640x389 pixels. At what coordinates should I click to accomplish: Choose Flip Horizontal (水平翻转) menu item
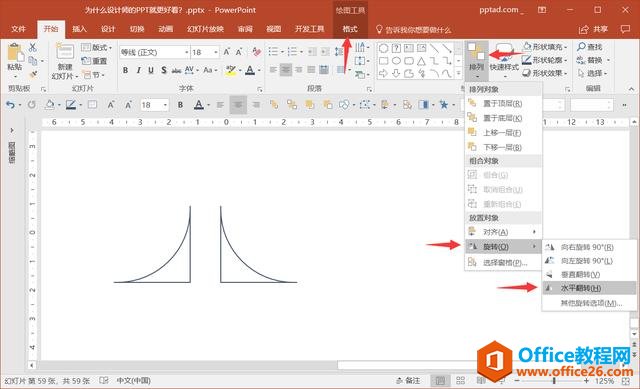point(589,288)
